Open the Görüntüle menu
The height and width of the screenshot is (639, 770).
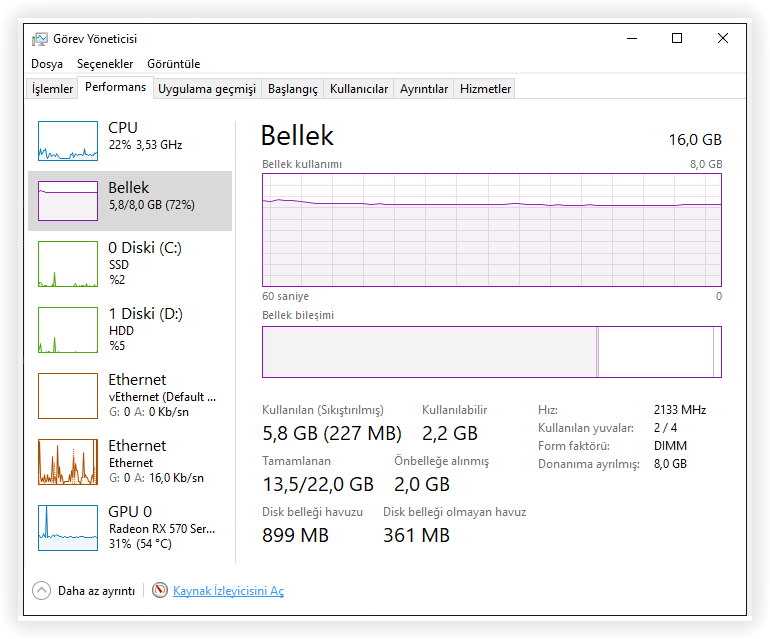coord(174,64)
